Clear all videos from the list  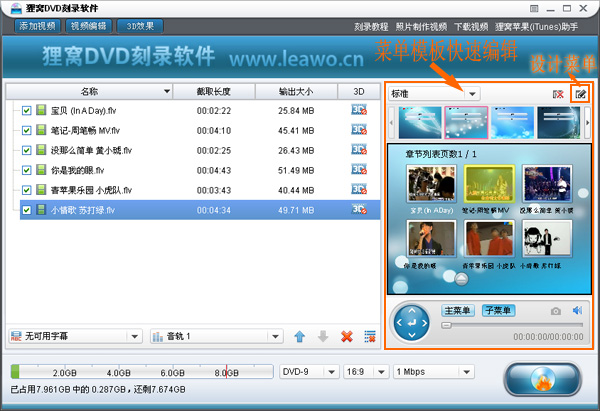[370, 336]
